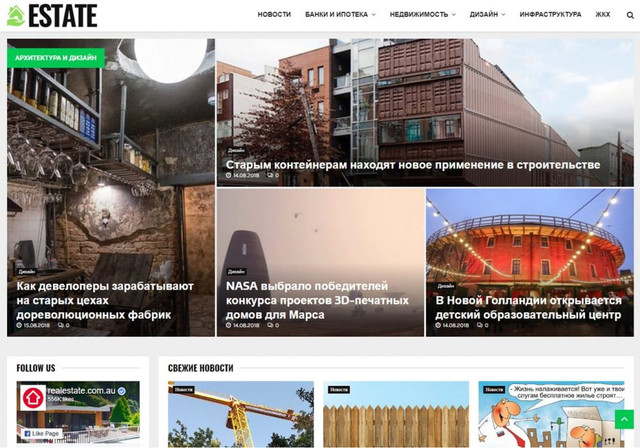The width and height of the screenshot is (640, 448).
Task: Open article about old containers in construction
Action: click(412, 164)
